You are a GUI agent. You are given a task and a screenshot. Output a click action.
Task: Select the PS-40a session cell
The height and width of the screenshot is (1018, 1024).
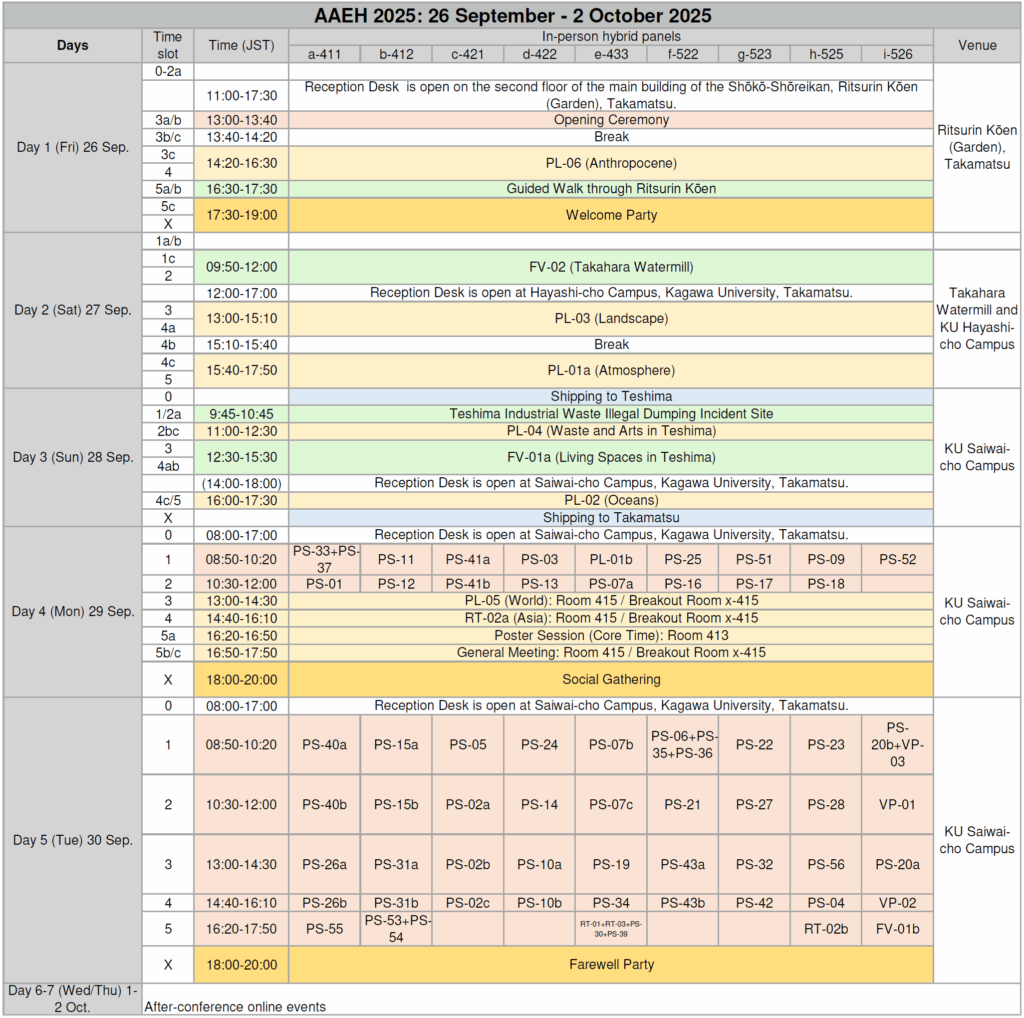click(324, 744)
